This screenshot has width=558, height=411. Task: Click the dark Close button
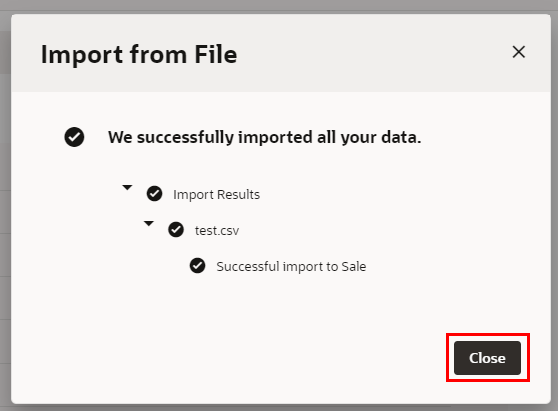tap(487, 358)
